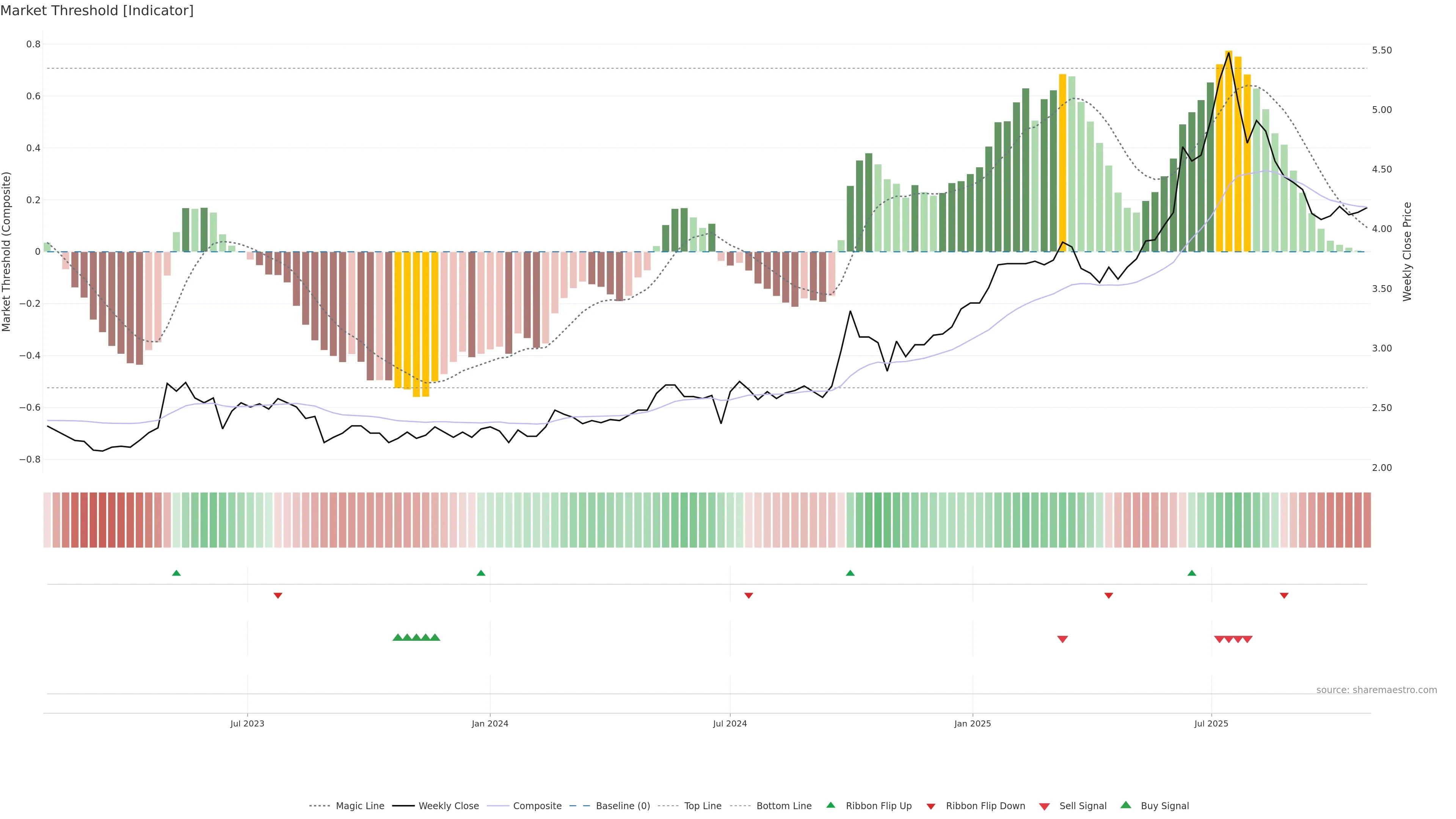Click the Market Threshold [Indicator] title
Viewport: 1456px width, 819px height.
tap(97, 11)
